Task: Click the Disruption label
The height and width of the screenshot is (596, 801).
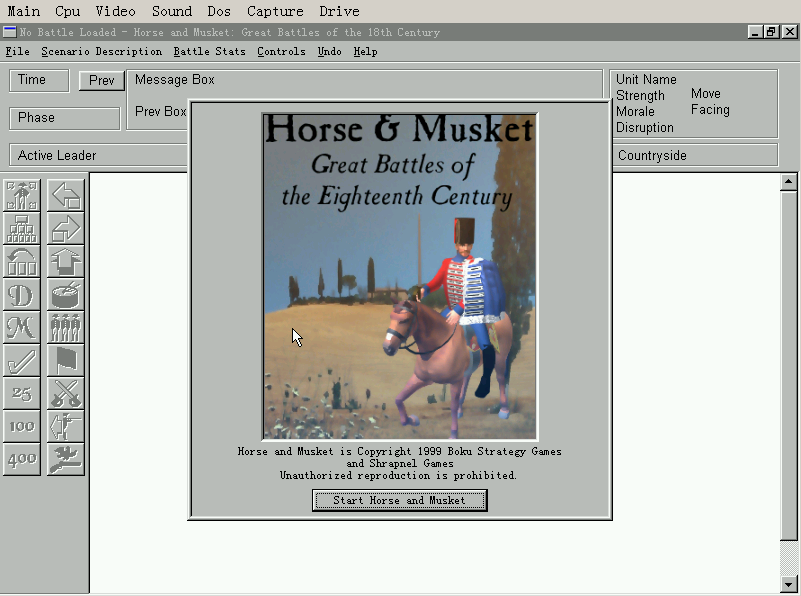Action: point(645,128)
